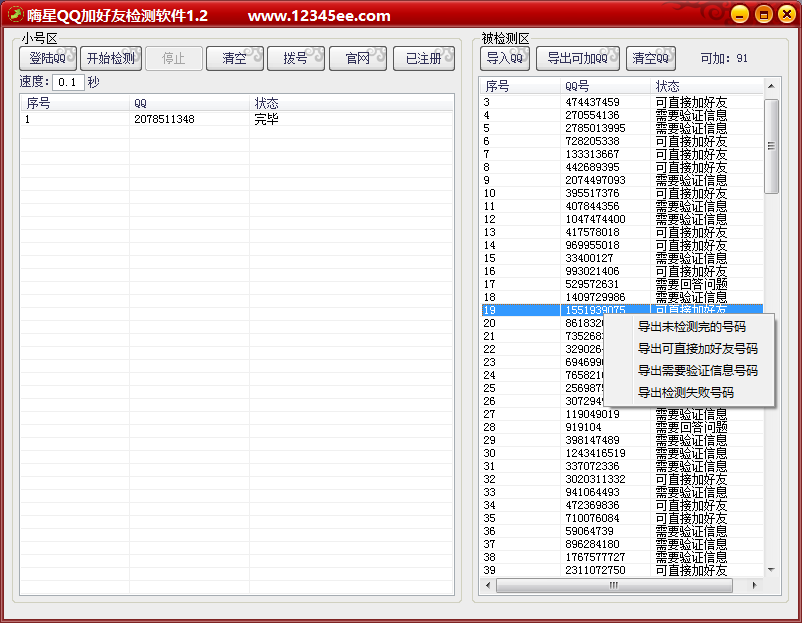Screen dimensions: 802x623
Task: Click the horizontal scrollbar thumb
Action: pyautogui.click(x=614, y=585)
